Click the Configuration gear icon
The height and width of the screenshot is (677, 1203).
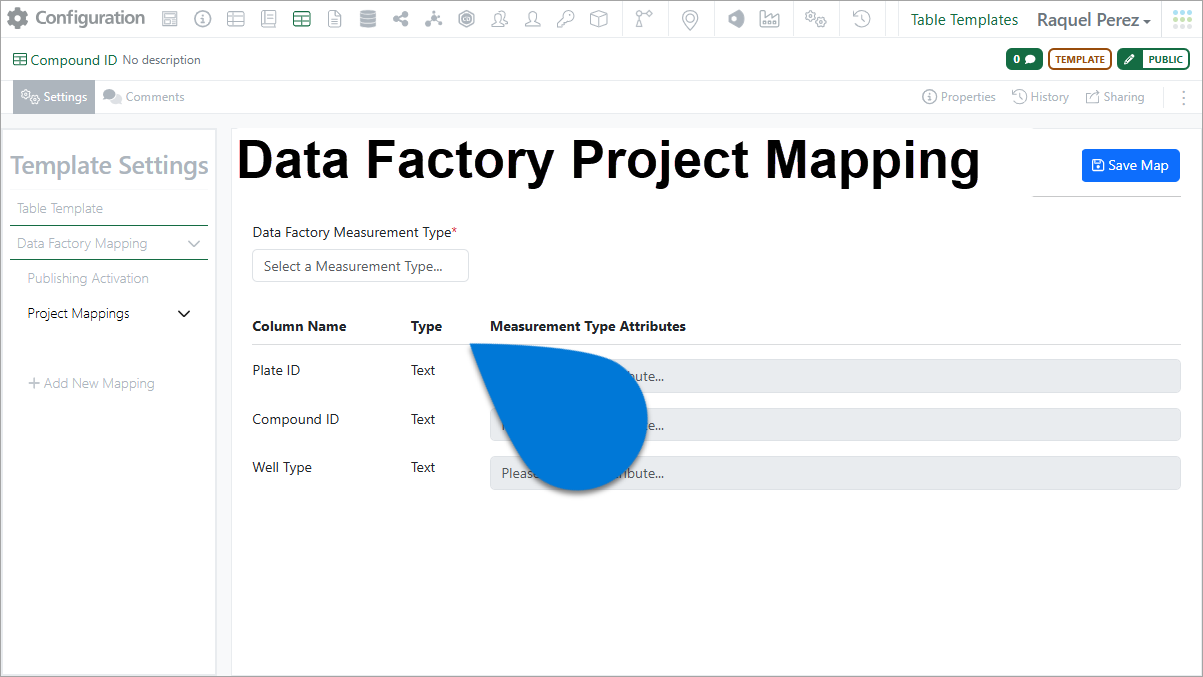(x=18, y=19)
